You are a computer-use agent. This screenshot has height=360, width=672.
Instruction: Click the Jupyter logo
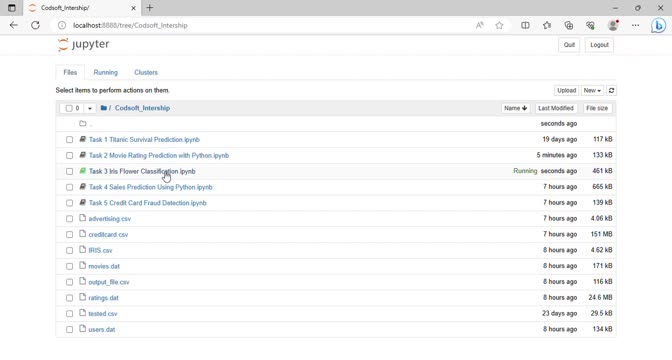click(x=84, y=44)
